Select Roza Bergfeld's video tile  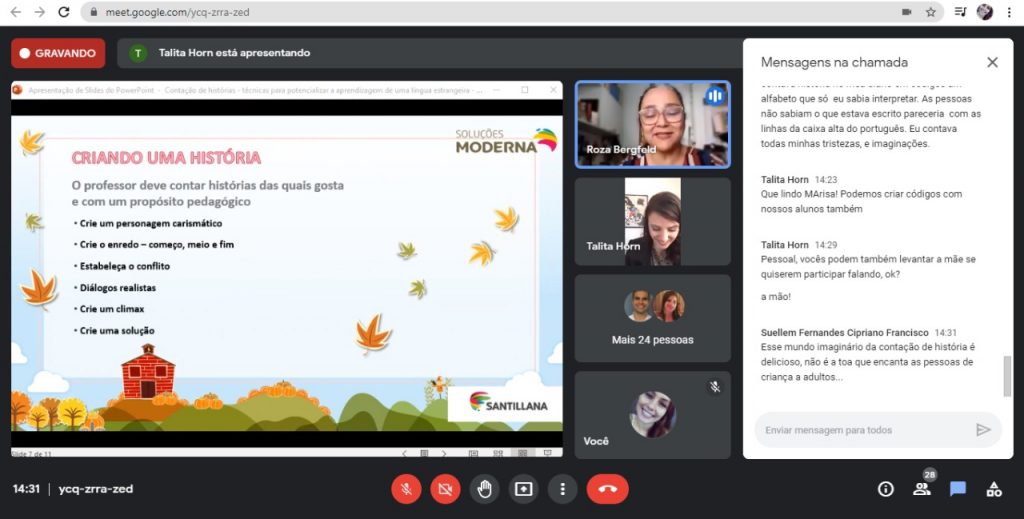tap(652, 124)
